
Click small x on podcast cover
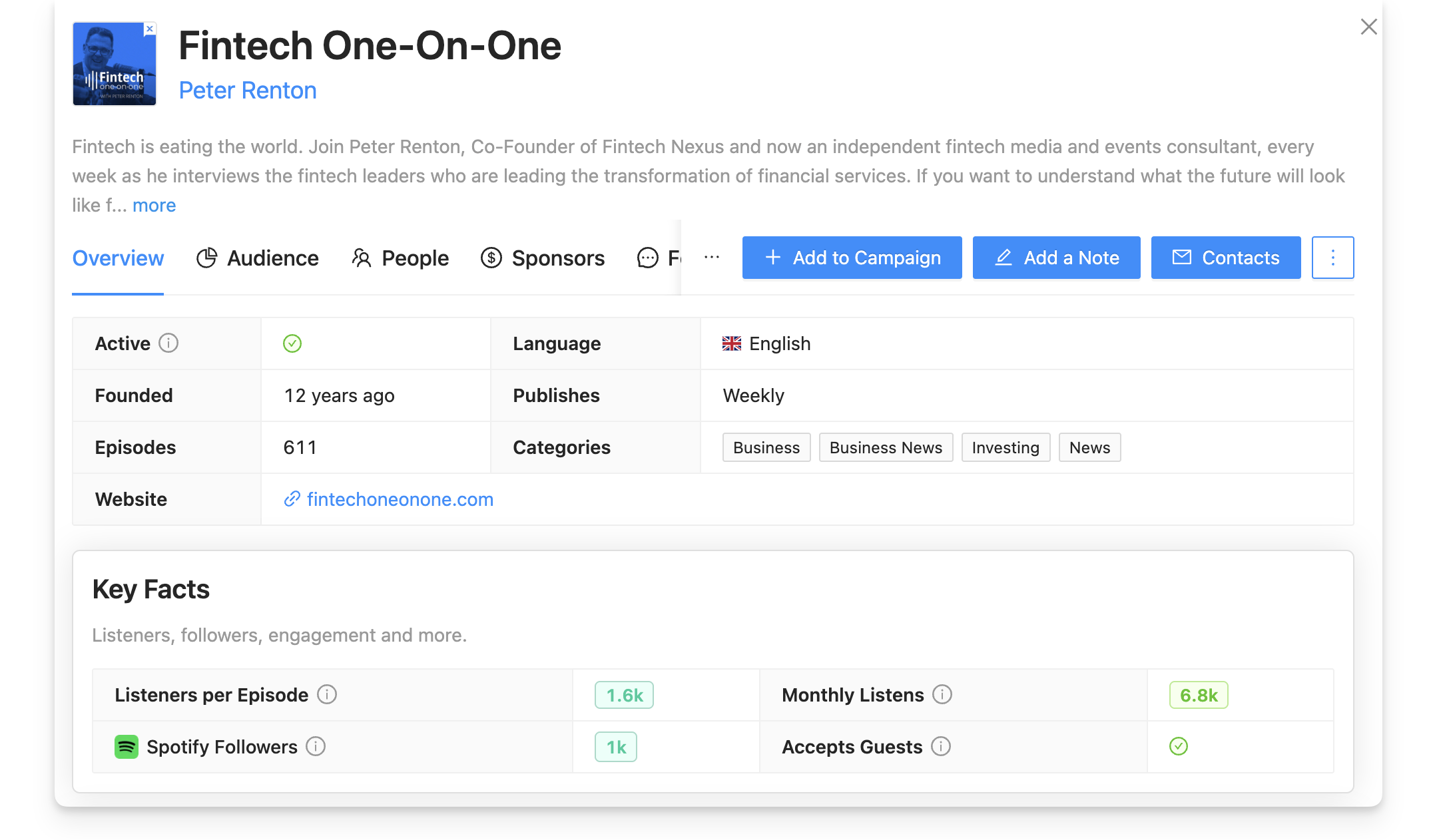point(150,29)
